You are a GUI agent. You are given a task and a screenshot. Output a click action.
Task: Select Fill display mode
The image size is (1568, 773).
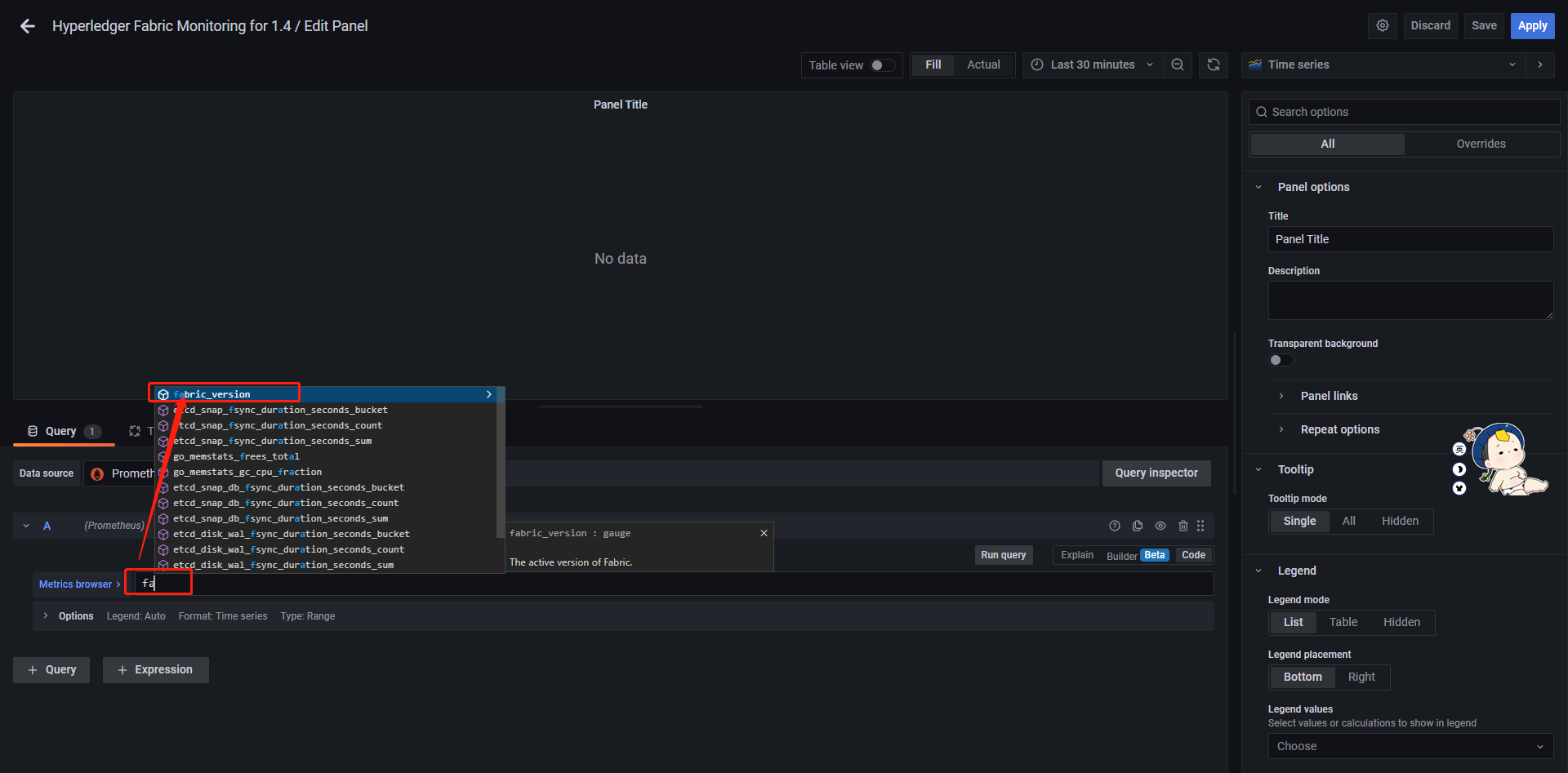(x=933, y=64)
